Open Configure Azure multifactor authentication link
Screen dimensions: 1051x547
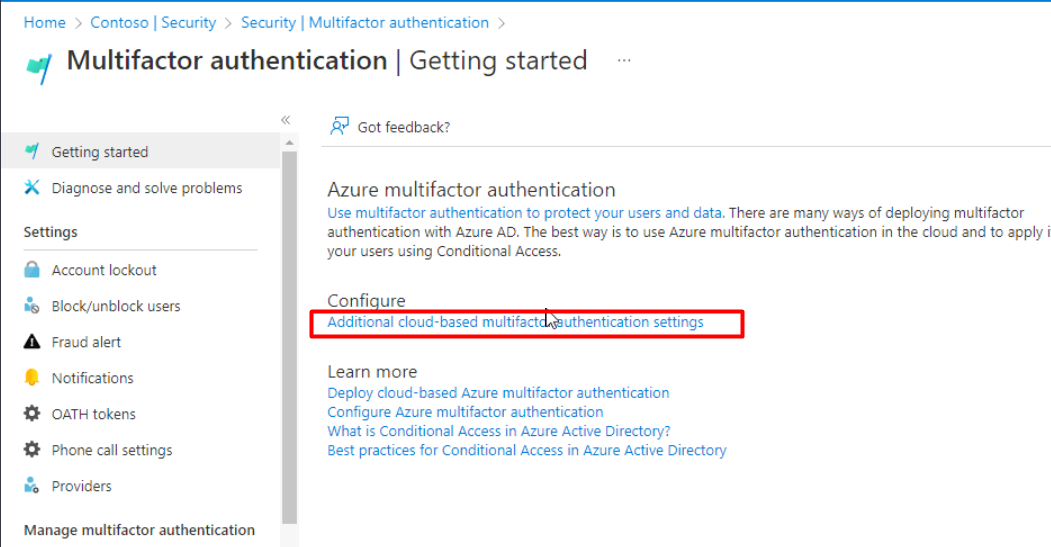point(465,412)
